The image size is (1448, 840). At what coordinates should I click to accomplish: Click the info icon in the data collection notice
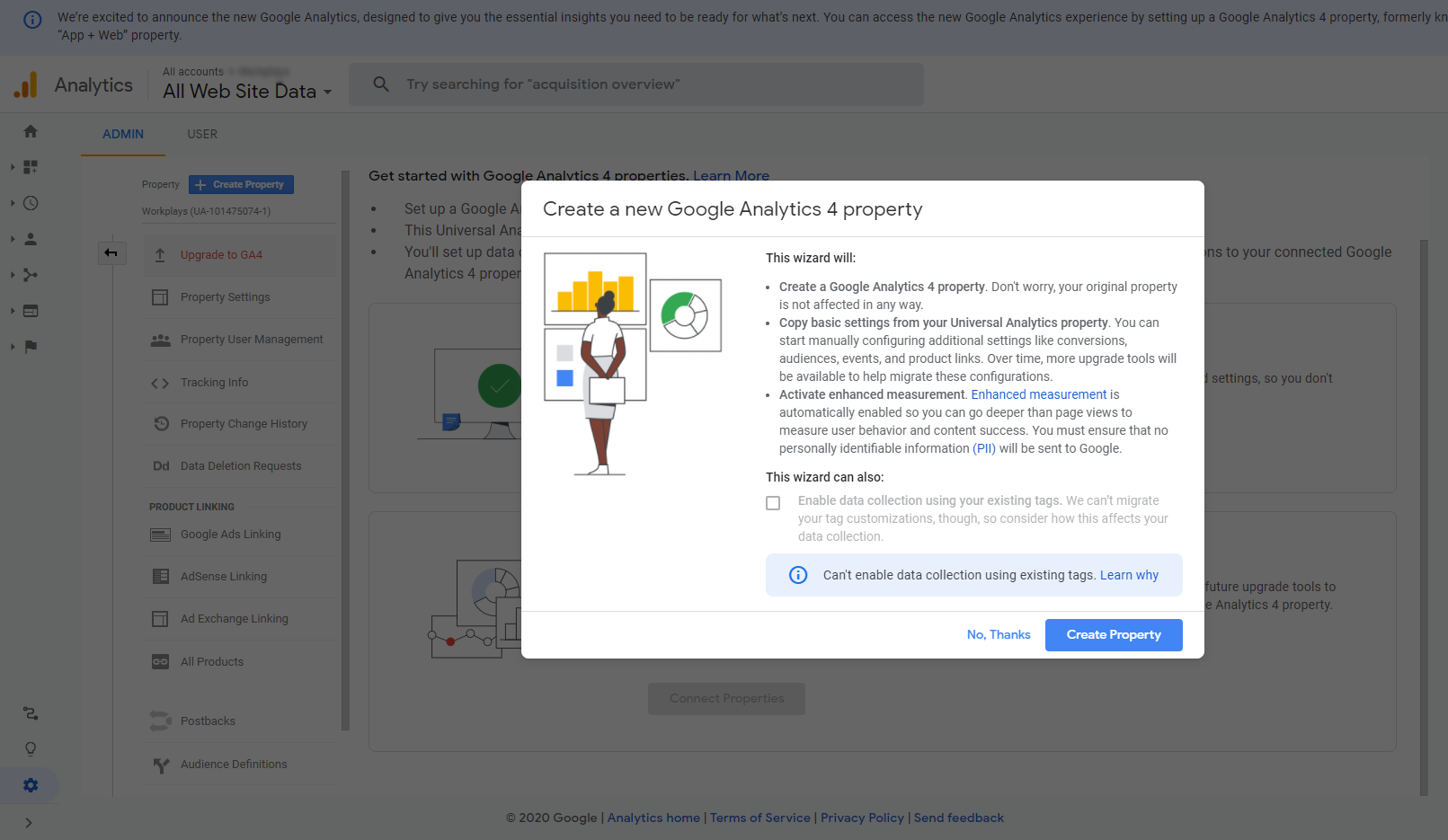click(798, 575)
